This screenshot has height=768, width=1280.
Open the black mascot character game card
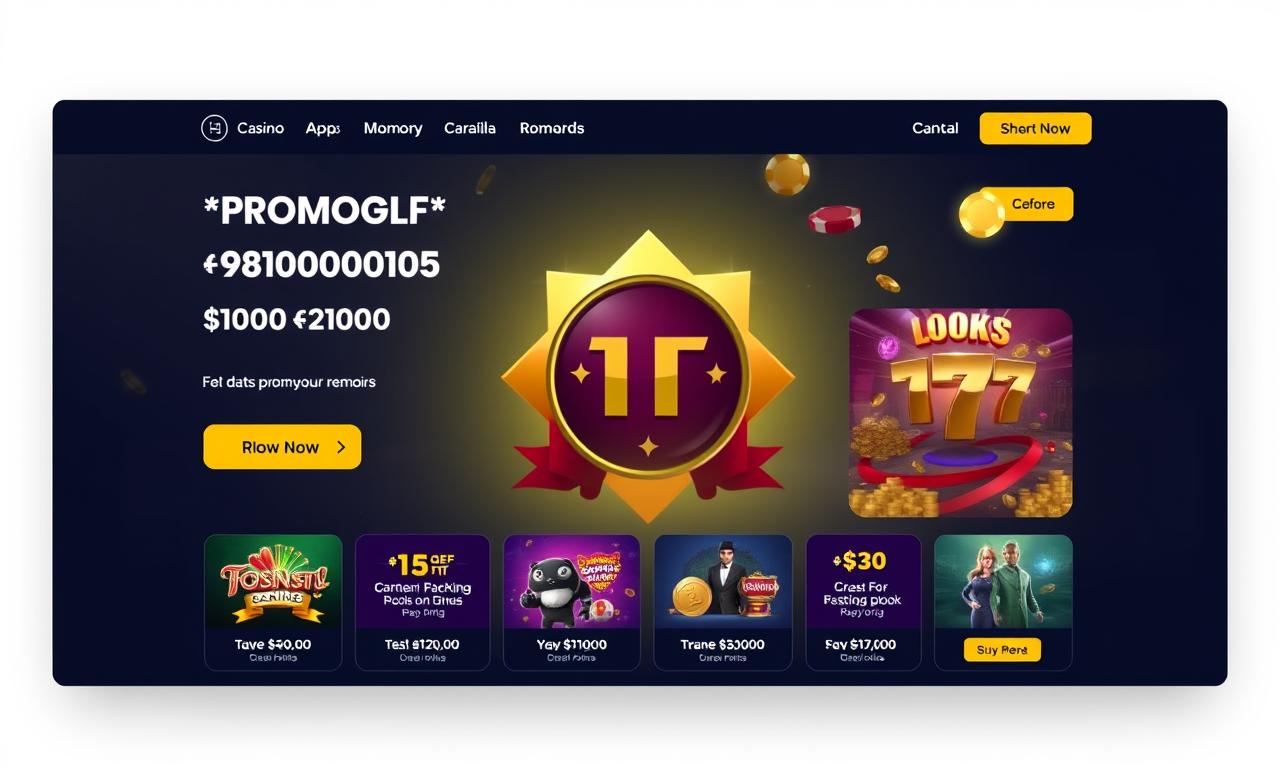[x=572, y=602]
